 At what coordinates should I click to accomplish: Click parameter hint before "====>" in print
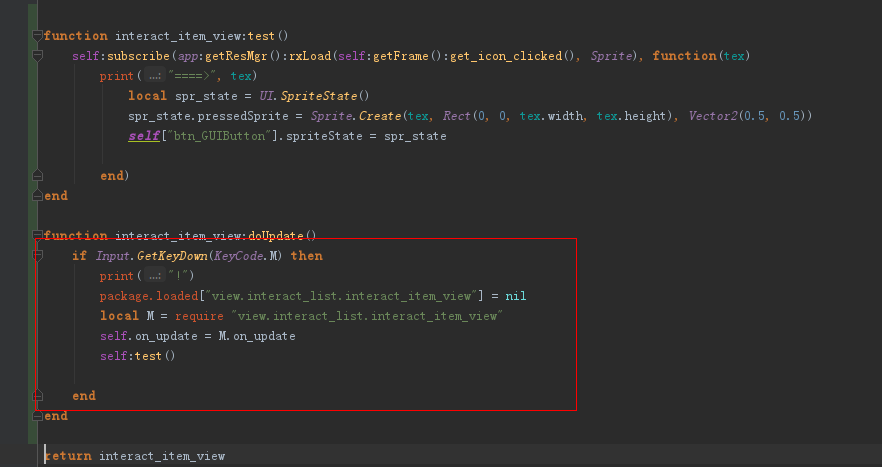(x=154, y=76)
